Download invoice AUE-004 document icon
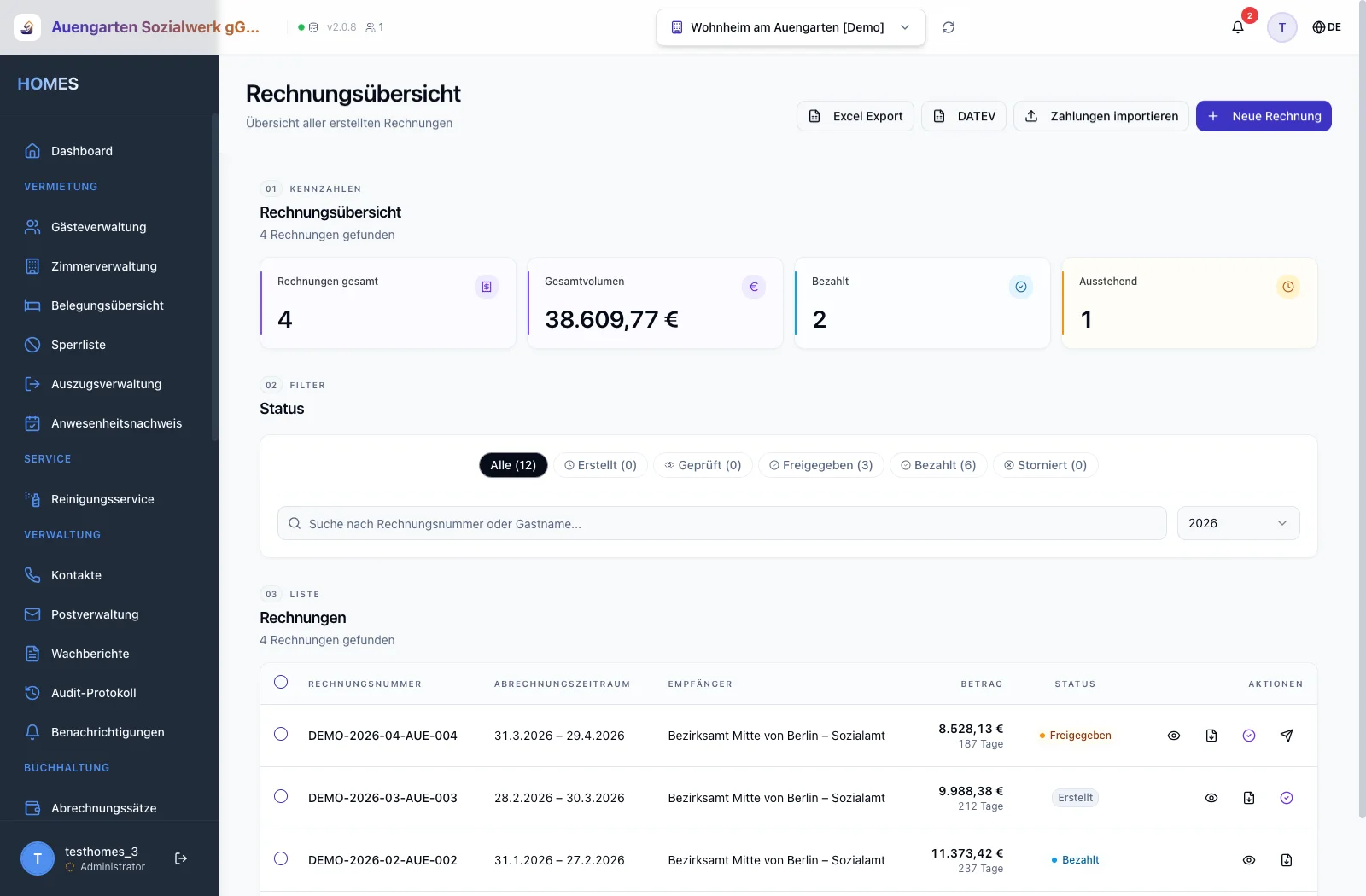Viewport: 1366px width, 896px height. click(x=1211, y=736)
